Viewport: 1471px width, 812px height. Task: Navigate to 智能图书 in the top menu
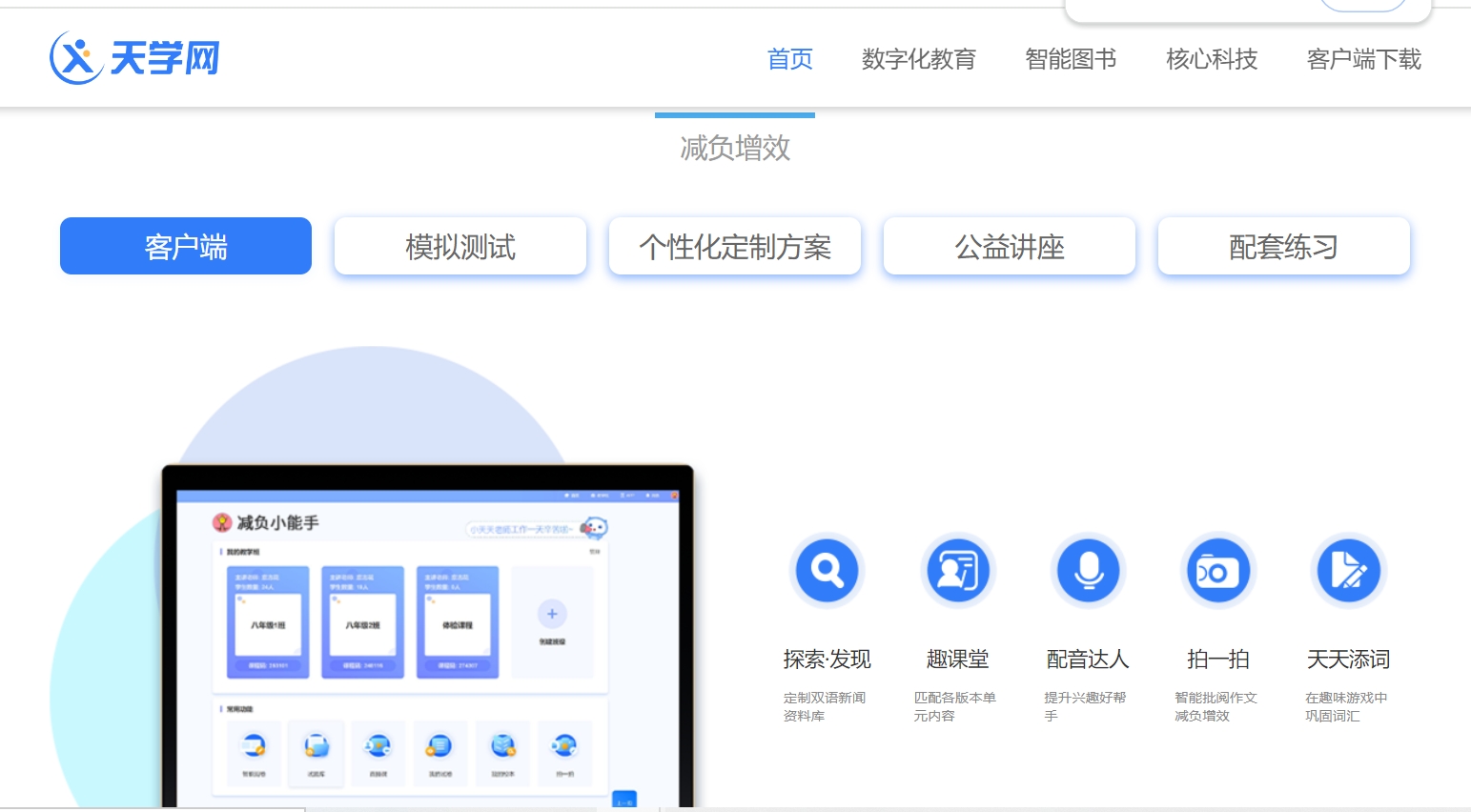tap(1070, 59)
